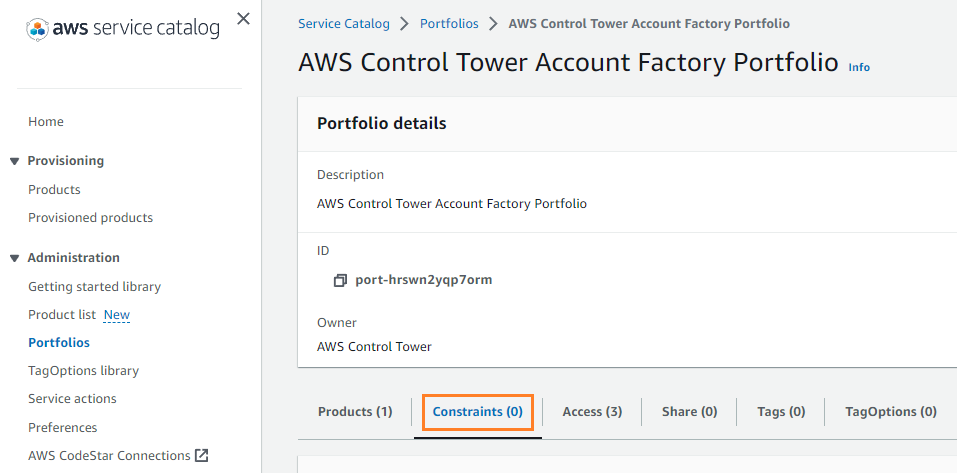This screenshot has width=957, height=473.
Task: Open Preferences in sidebar
Action: pos(62,427)
